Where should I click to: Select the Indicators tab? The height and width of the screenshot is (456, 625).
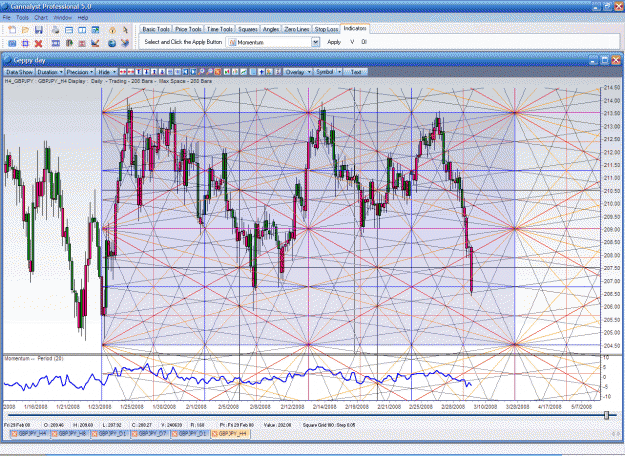pyautogui.click(x=355, y=28)
